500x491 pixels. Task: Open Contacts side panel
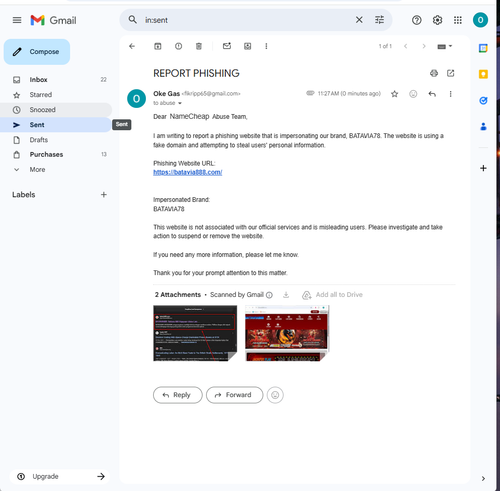[483, 126]
